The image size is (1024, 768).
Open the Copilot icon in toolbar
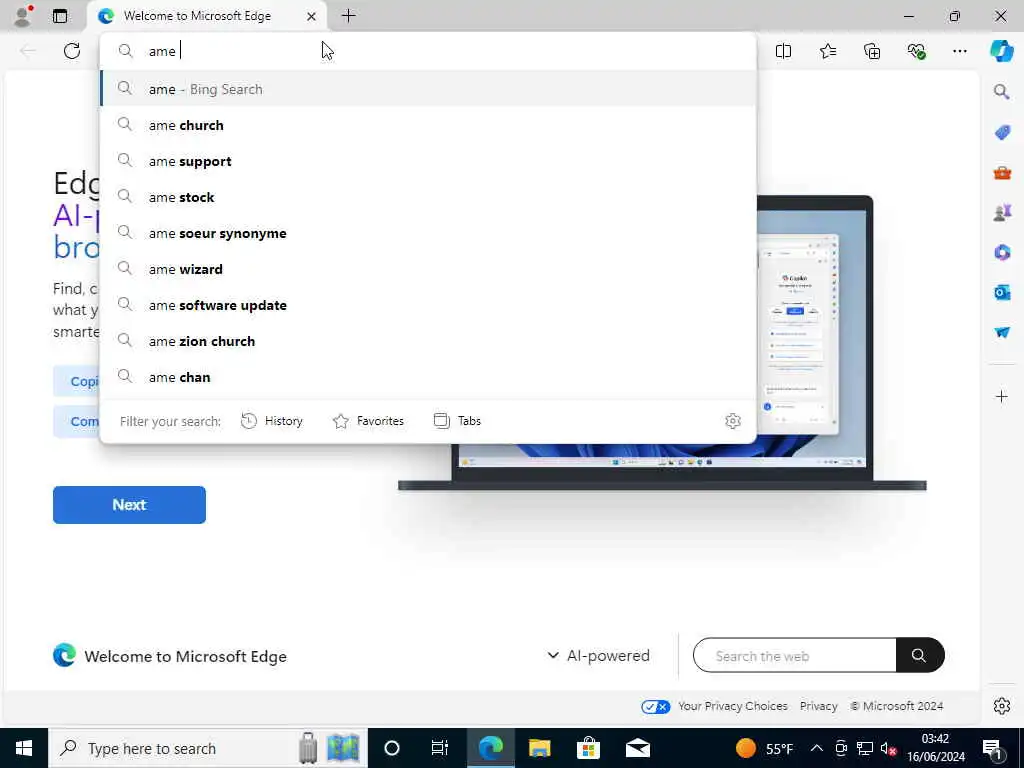point(1001,51)
